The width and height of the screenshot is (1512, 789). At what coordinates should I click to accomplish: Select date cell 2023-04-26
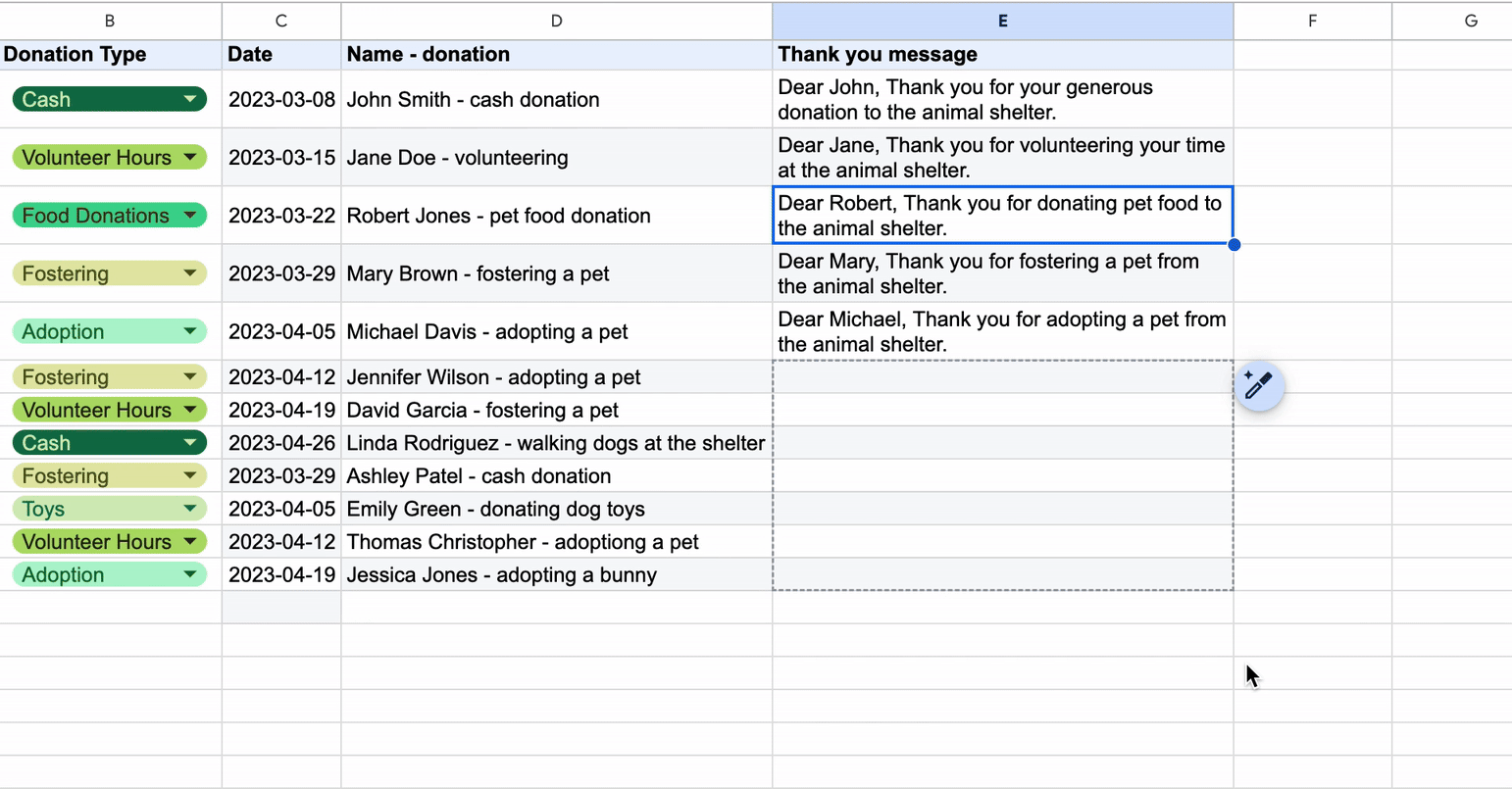[x=281, y=442]
